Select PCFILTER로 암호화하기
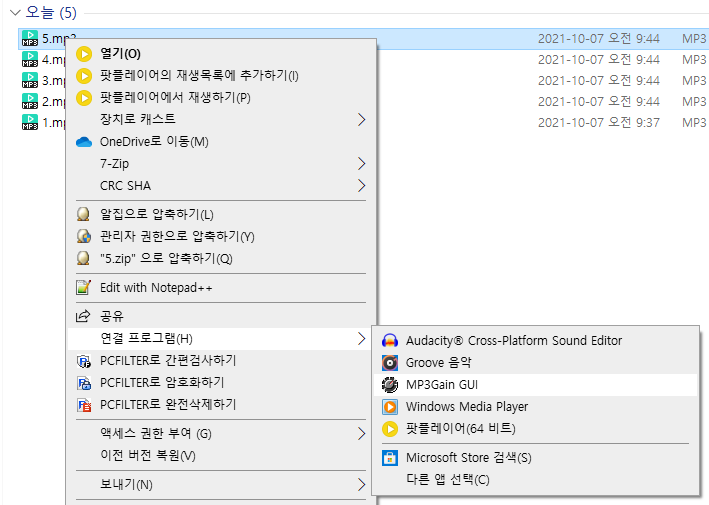The width and height of the screenshot is (709, 505). [x=222, y=382]
